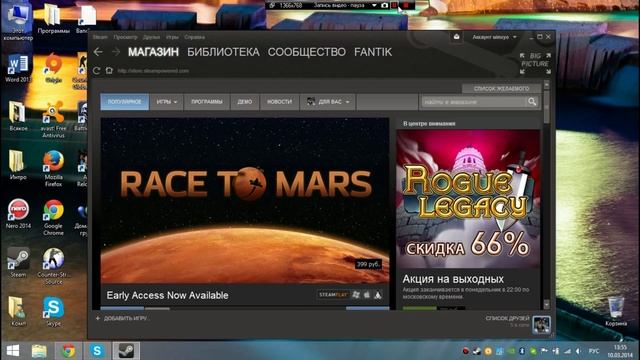Viewport: 640px width, 360px height.
Task: Open the FANTIK profile section
Action: pyautogui.click(x=373, y=52)
